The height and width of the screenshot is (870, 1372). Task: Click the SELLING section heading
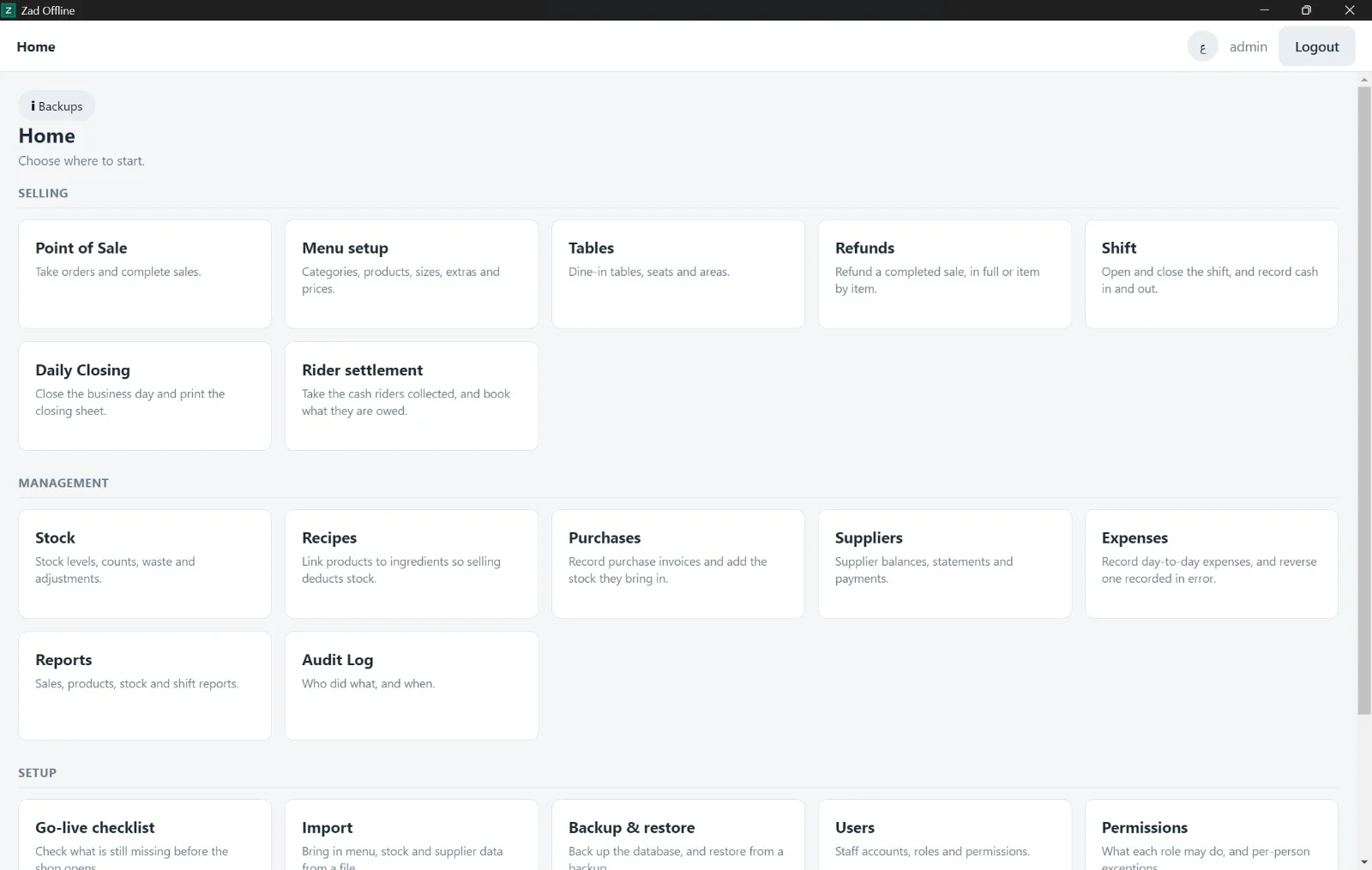pyautogui.click(x=43, y=193)
